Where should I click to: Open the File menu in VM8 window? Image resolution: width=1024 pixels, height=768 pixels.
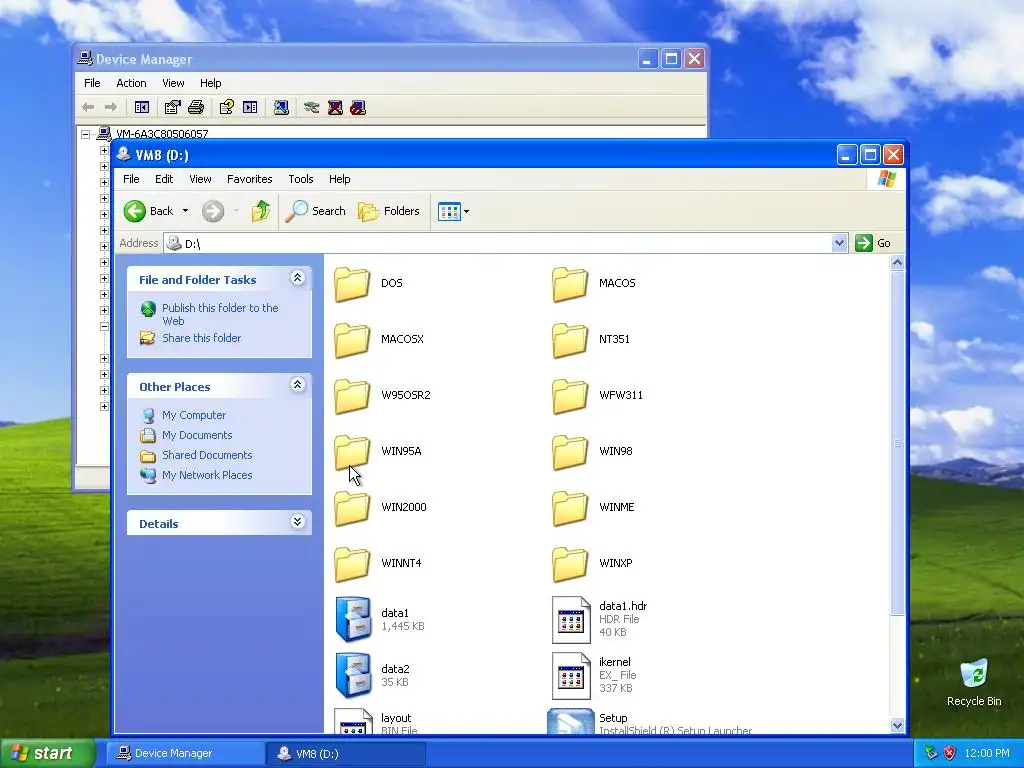tap(131, 179)
